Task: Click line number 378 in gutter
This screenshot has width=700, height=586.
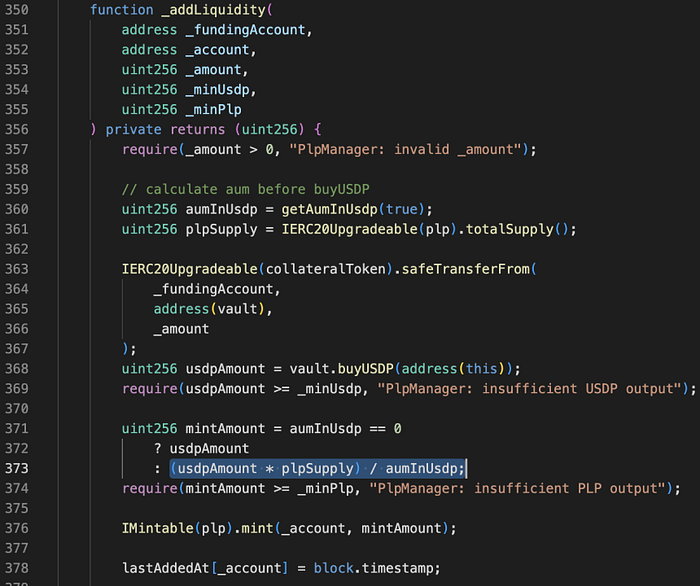Action: [17, 568]
